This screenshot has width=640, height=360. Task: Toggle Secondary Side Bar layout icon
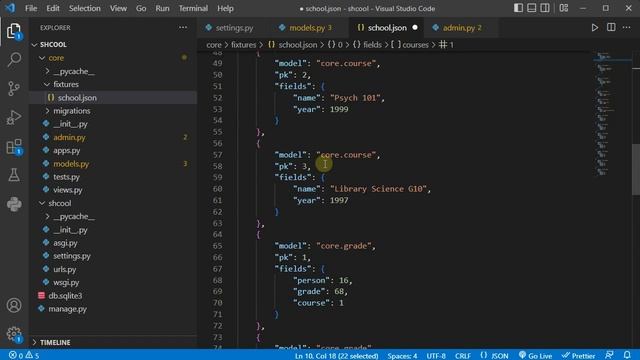(x=544, y=8)
